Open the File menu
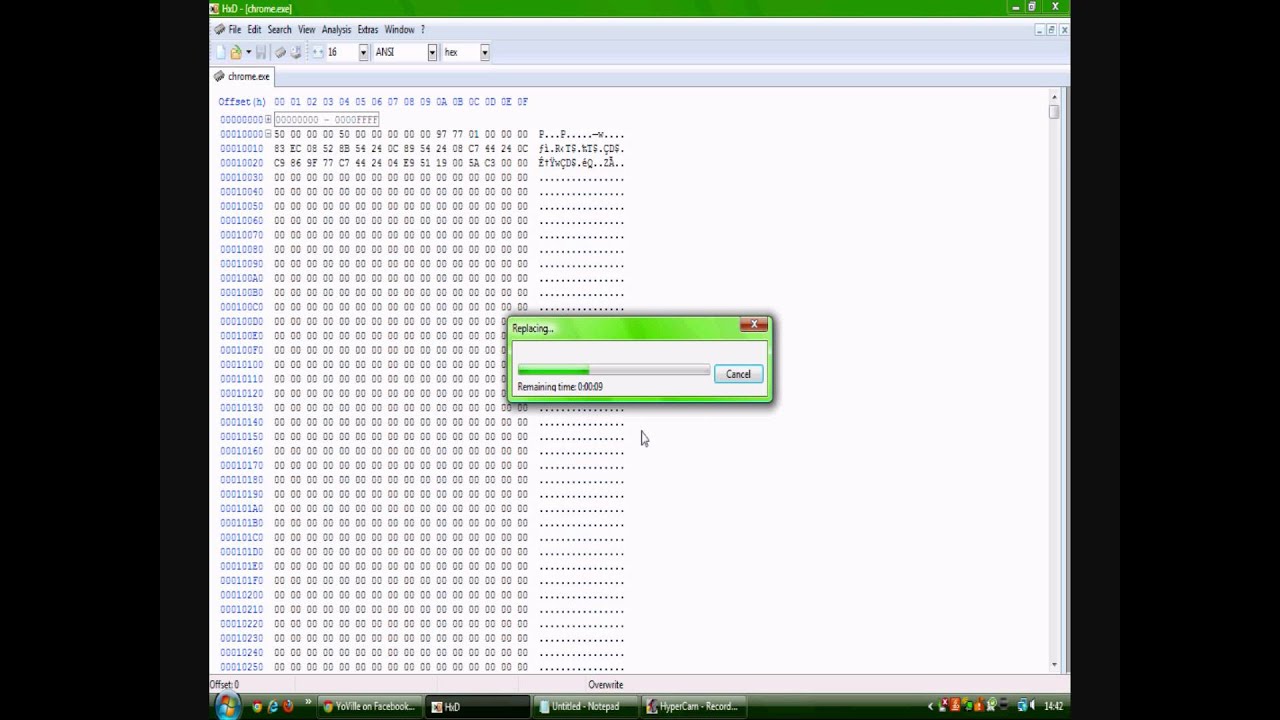 (234, 30)
